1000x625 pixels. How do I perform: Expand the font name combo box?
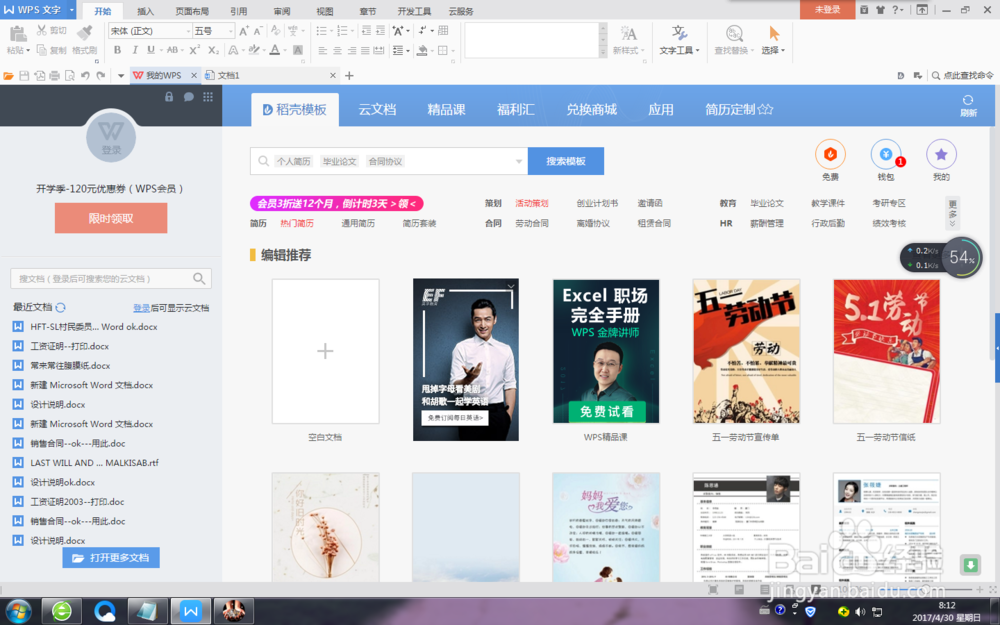click(189, 33)
